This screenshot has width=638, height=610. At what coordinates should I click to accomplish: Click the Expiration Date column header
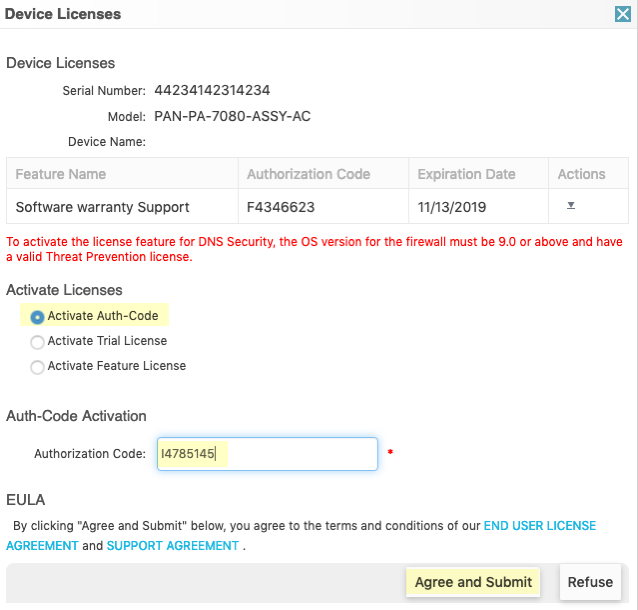[467, 174]
